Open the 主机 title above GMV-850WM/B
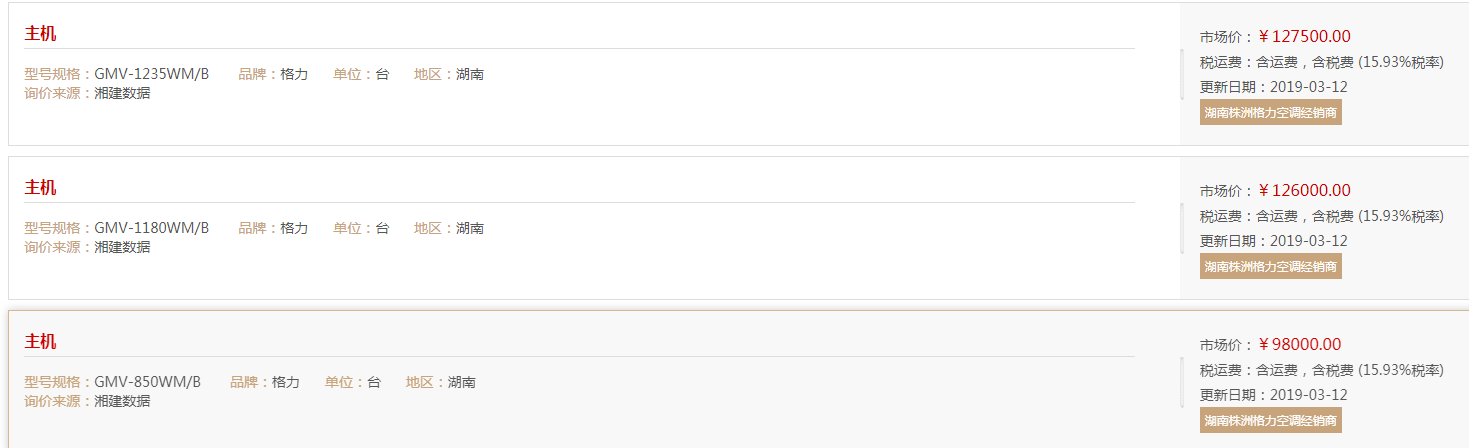 (x=40, y=342)
